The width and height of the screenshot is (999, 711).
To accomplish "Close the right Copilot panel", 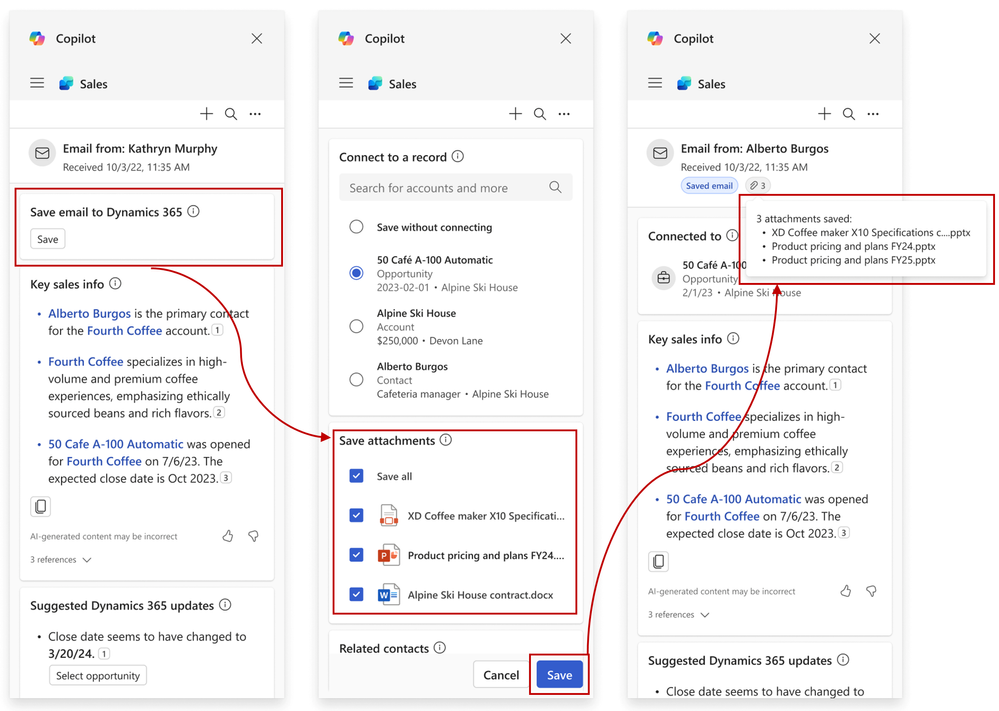I will tap(875, 39).
